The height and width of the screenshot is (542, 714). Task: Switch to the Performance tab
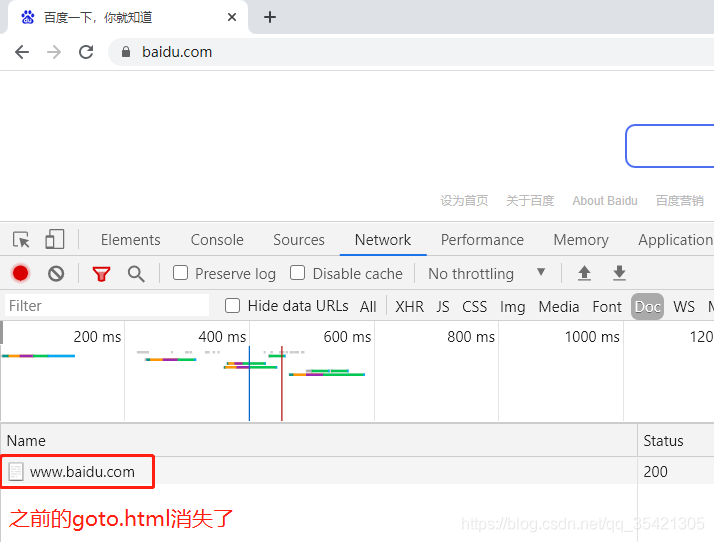point(482,240)
